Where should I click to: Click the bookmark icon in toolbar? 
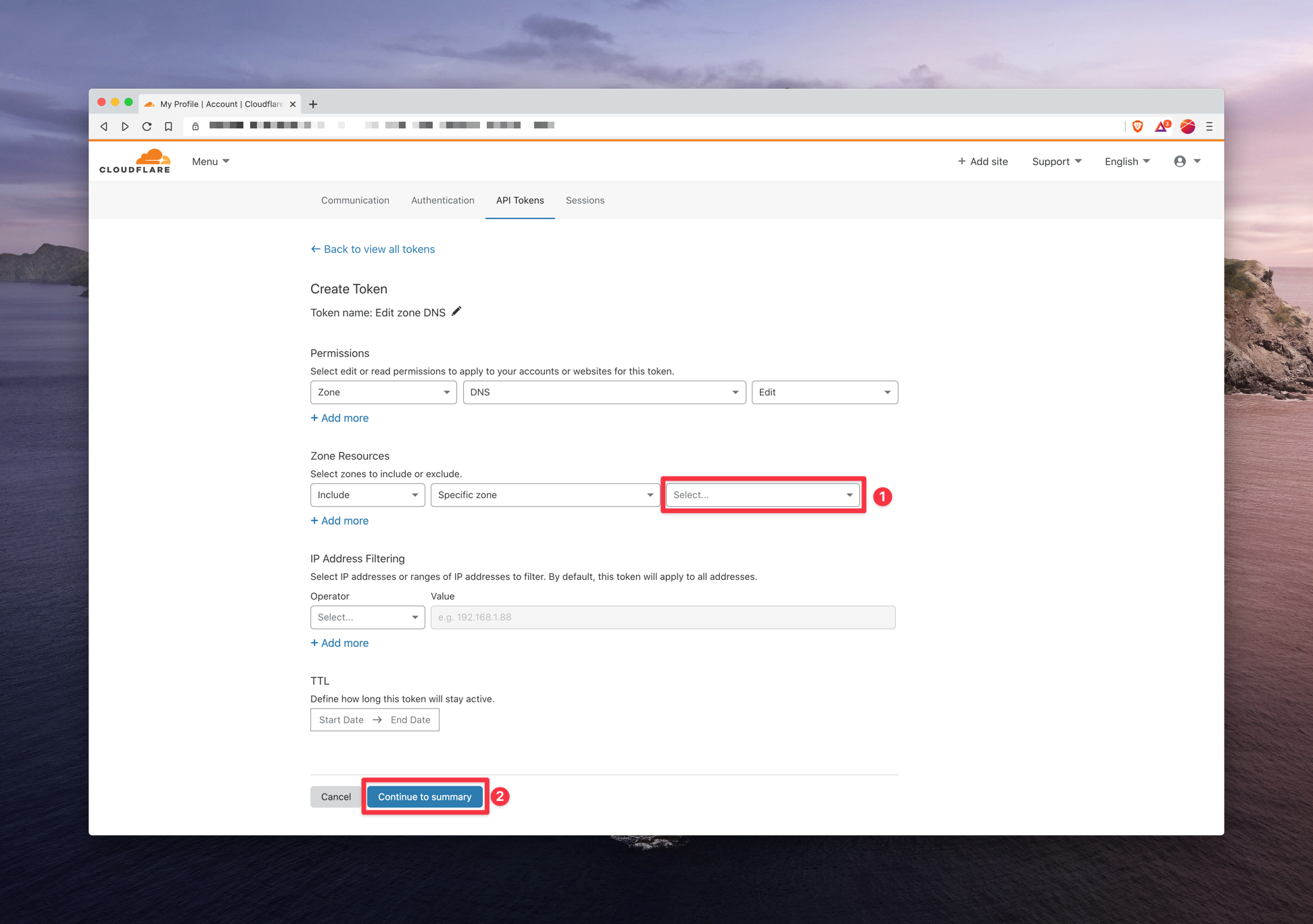[x=168, y=126]
